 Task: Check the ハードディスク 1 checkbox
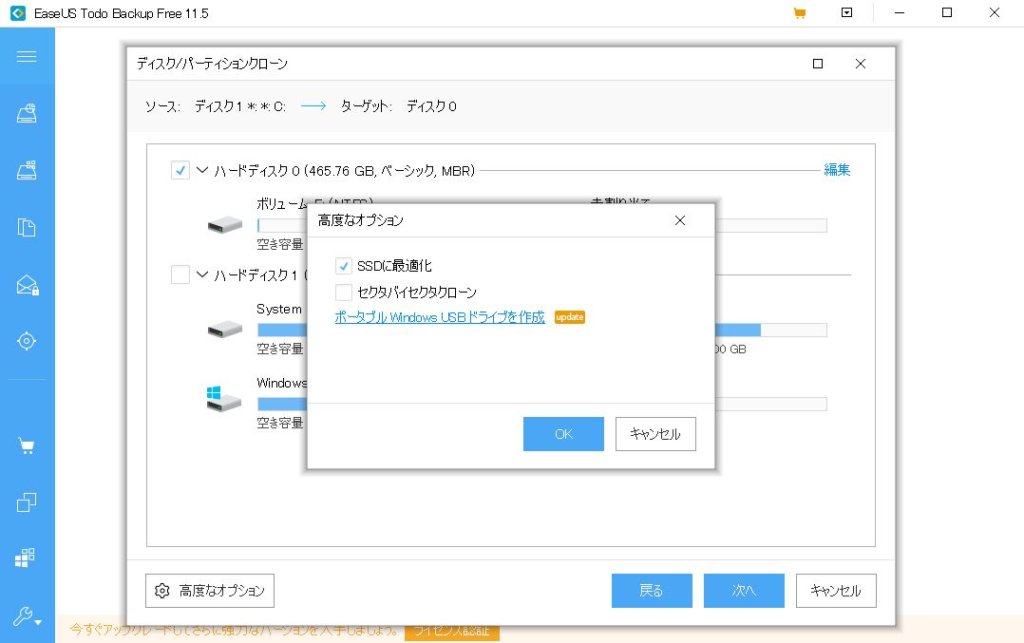click(x=180, y=274)
